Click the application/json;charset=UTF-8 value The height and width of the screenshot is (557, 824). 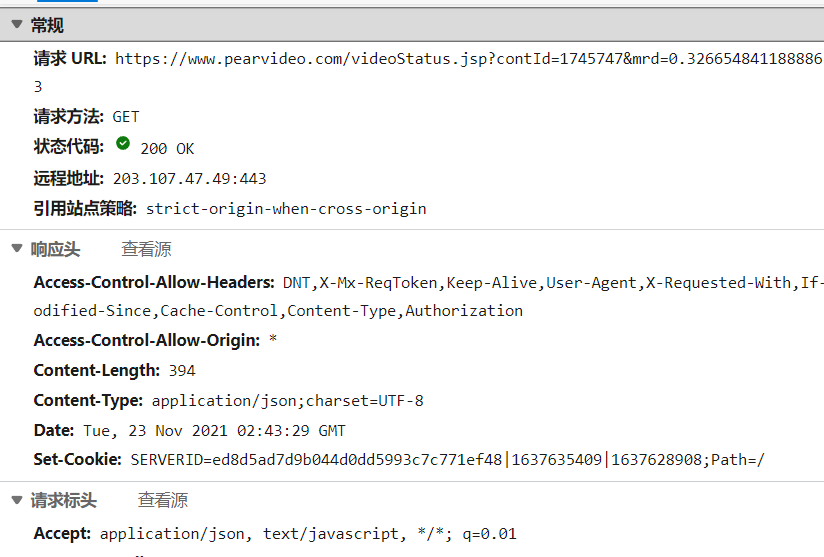click(x=287, y=401)
